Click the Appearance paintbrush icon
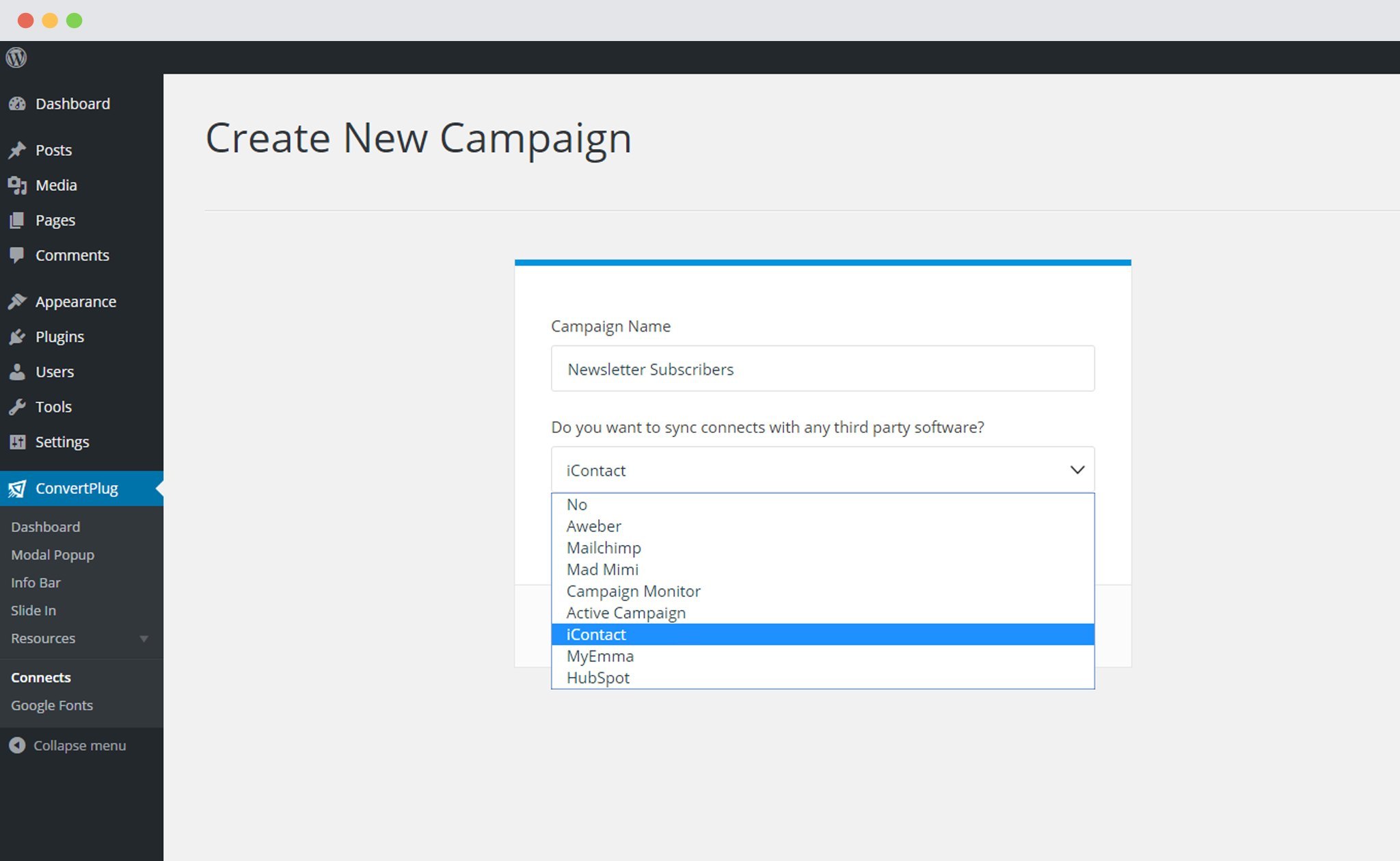Image resolution: width=1400 pixels, height=861 pixels. click(17, 302)
